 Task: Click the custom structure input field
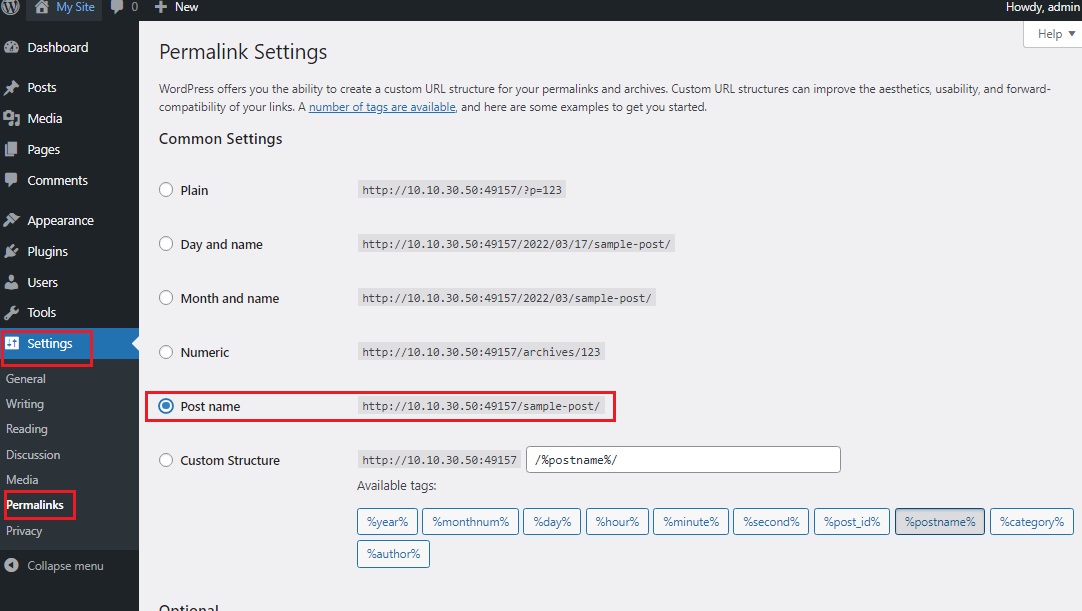coord(683,460)
